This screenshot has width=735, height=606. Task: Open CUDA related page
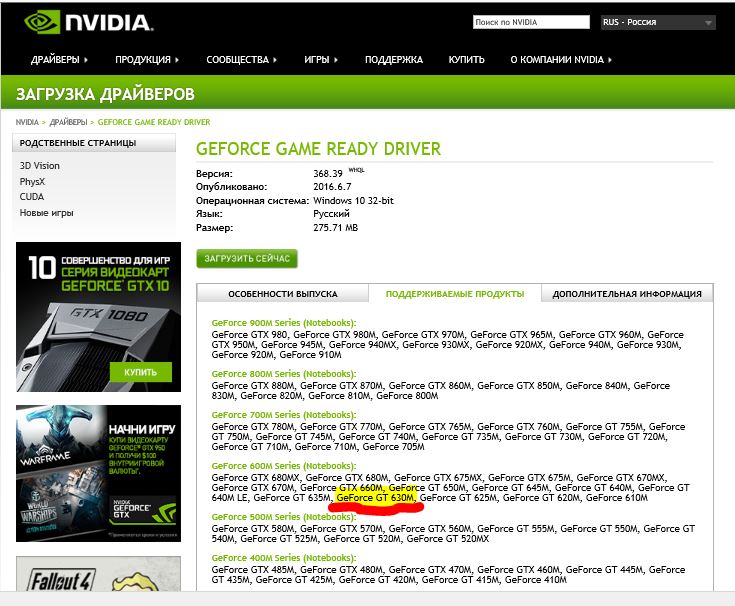click(x=31, y=197)
